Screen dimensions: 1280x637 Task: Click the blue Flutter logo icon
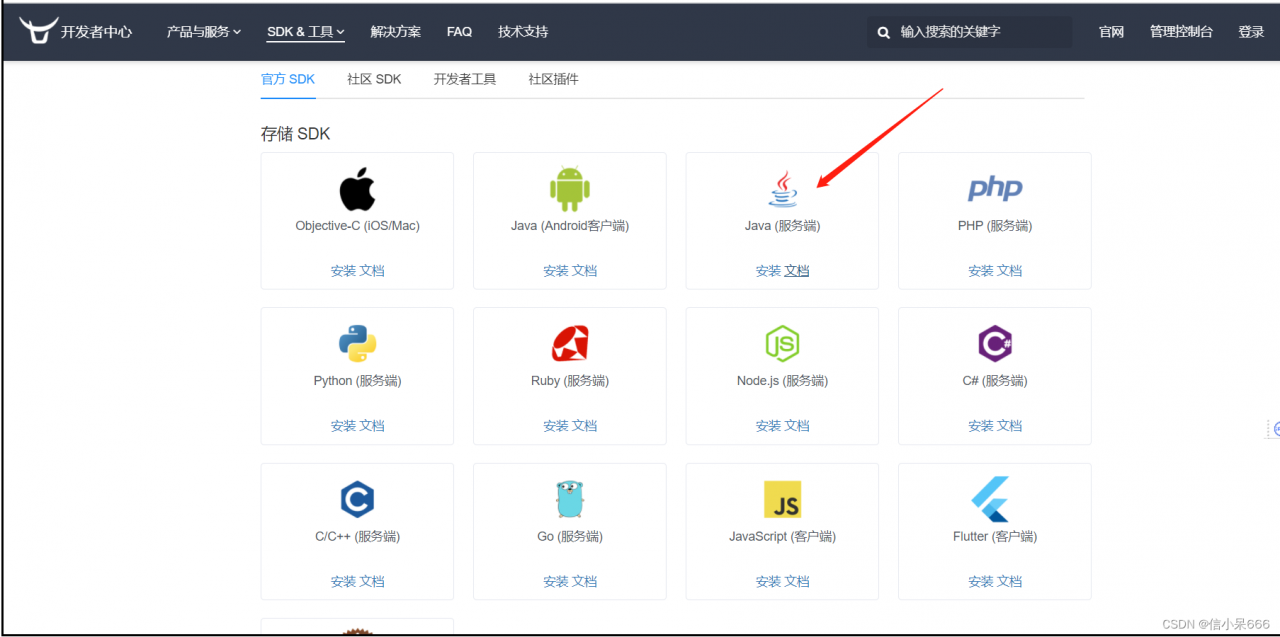(x=991, y=499)
